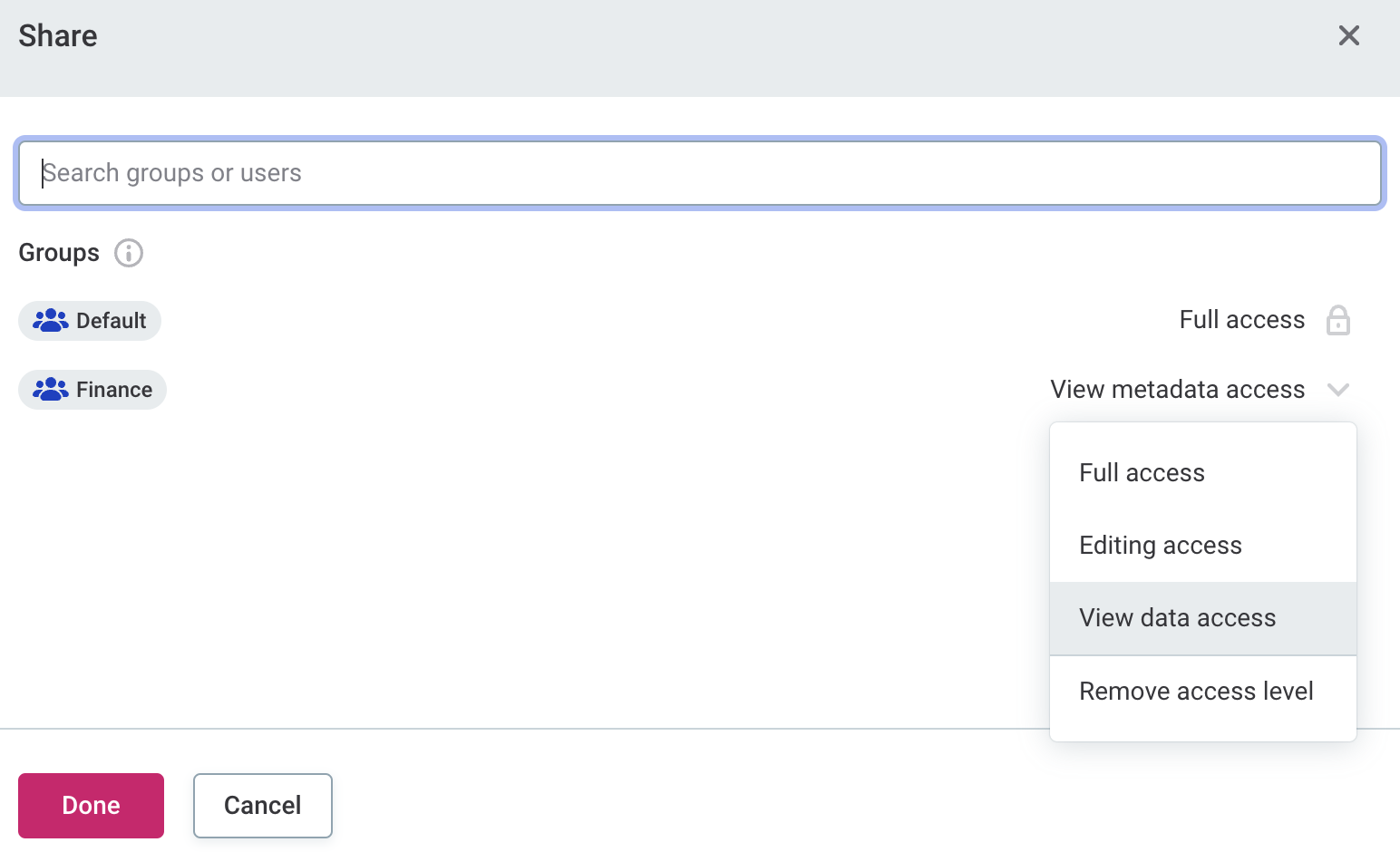Click the Cancel button
The width and height of the screenshot is (1400, 852).
262,806
